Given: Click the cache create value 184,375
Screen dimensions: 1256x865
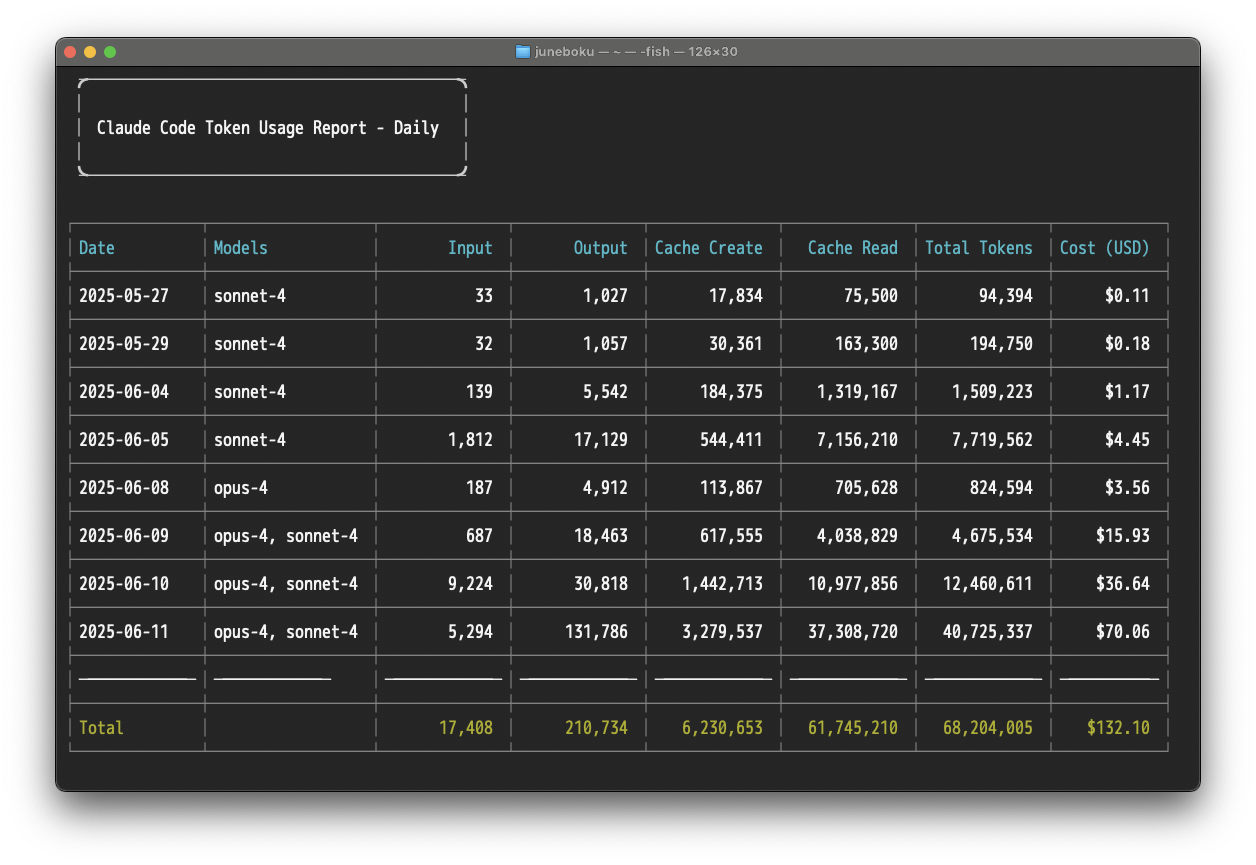Looking at the screenshot, I should click(731, 392).
